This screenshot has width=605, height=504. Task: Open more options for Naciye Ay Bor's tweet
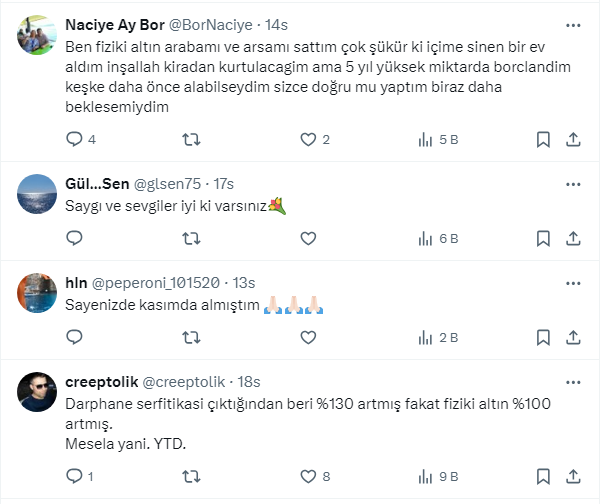[x=573, y=24]
